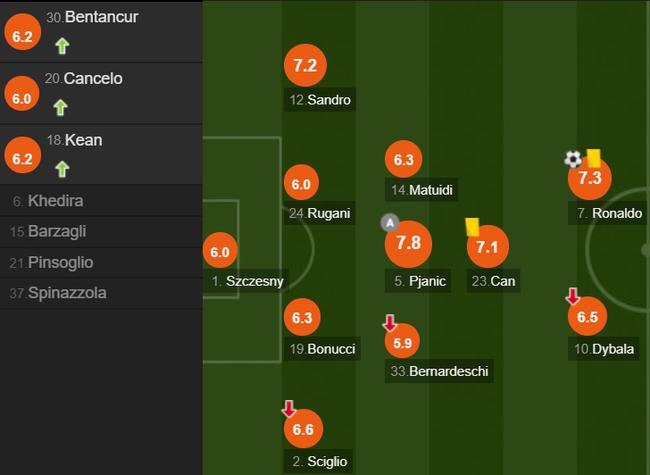The image size is (650, 475).
Task: Select Spinazzola in the substitutes list
Action: click(x=66, y=293)
